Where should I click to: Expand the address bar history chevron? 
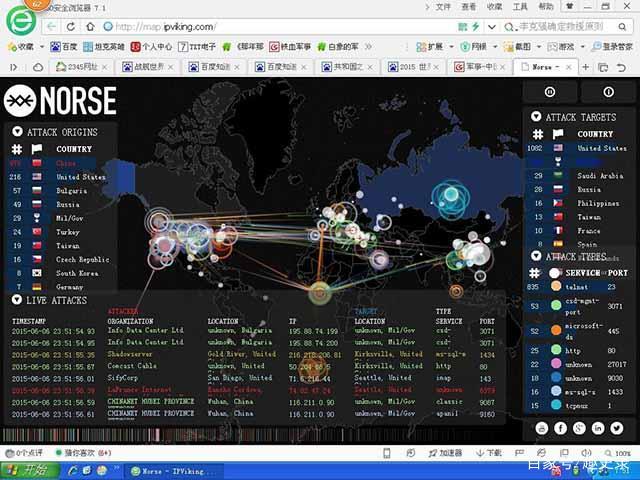[492, 27]
